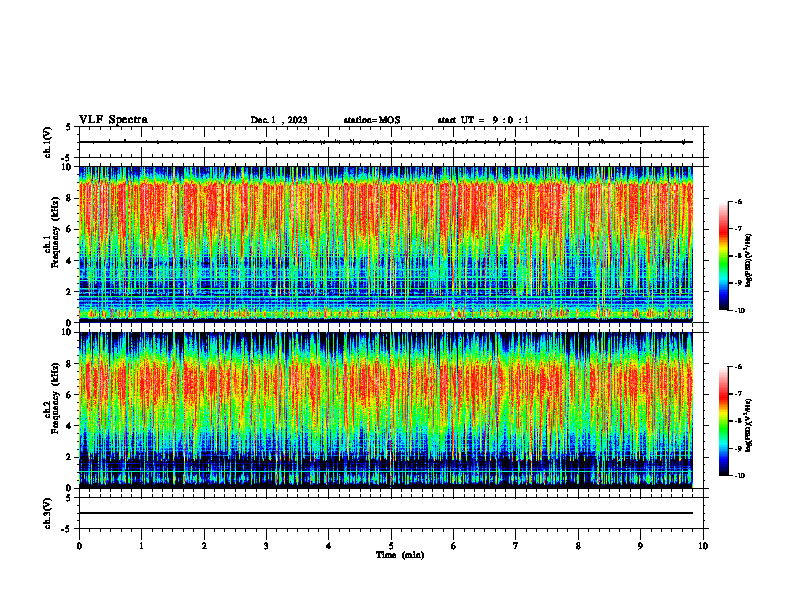Click the ch.2 colorbar "log(PSD)" unit label
Screen dimensions: 792x612
point(749,425)
